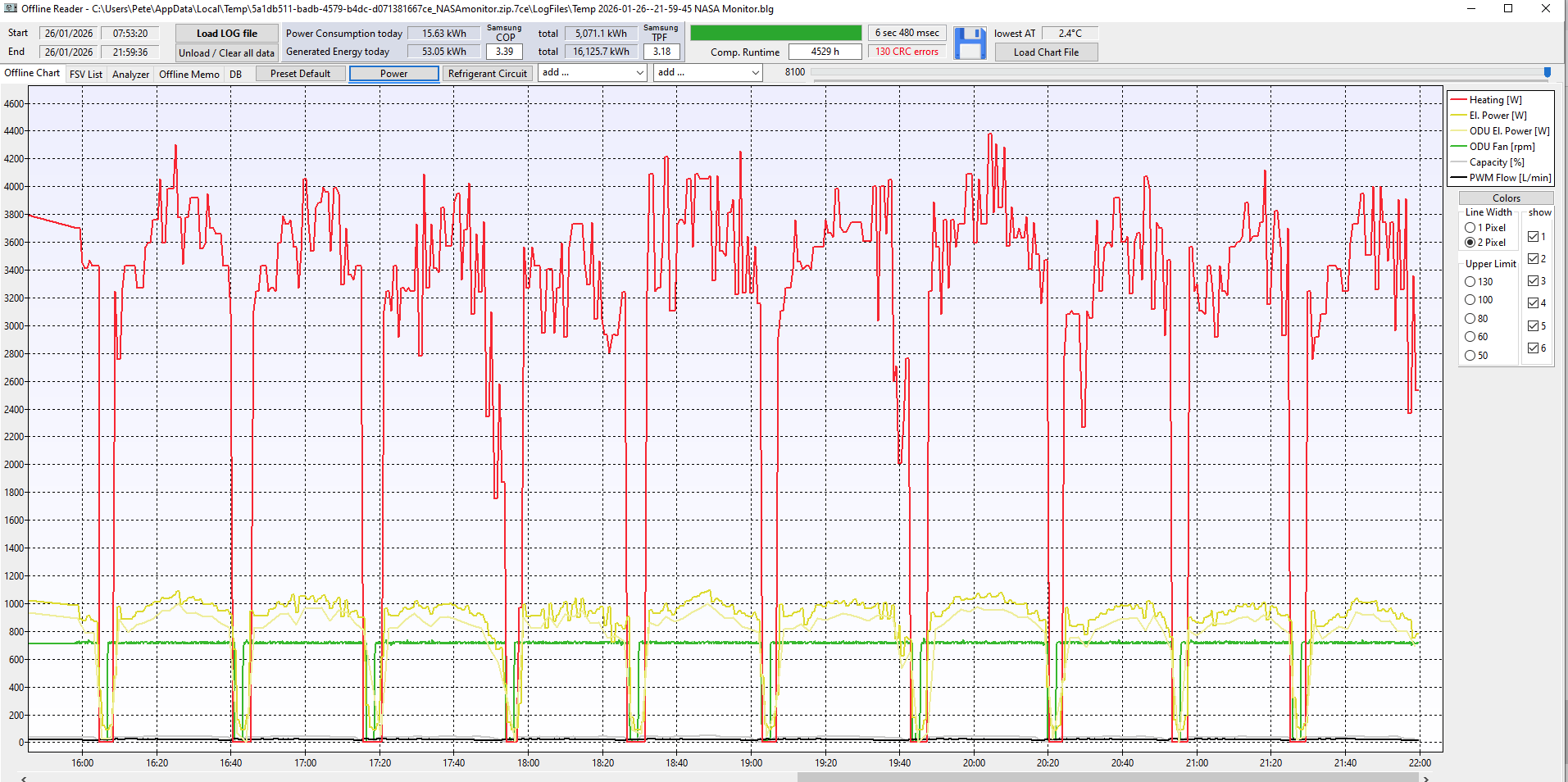Expand the second add... dropdown near 8100
This screenshot has height=782, width=1568.
point(708,73)
